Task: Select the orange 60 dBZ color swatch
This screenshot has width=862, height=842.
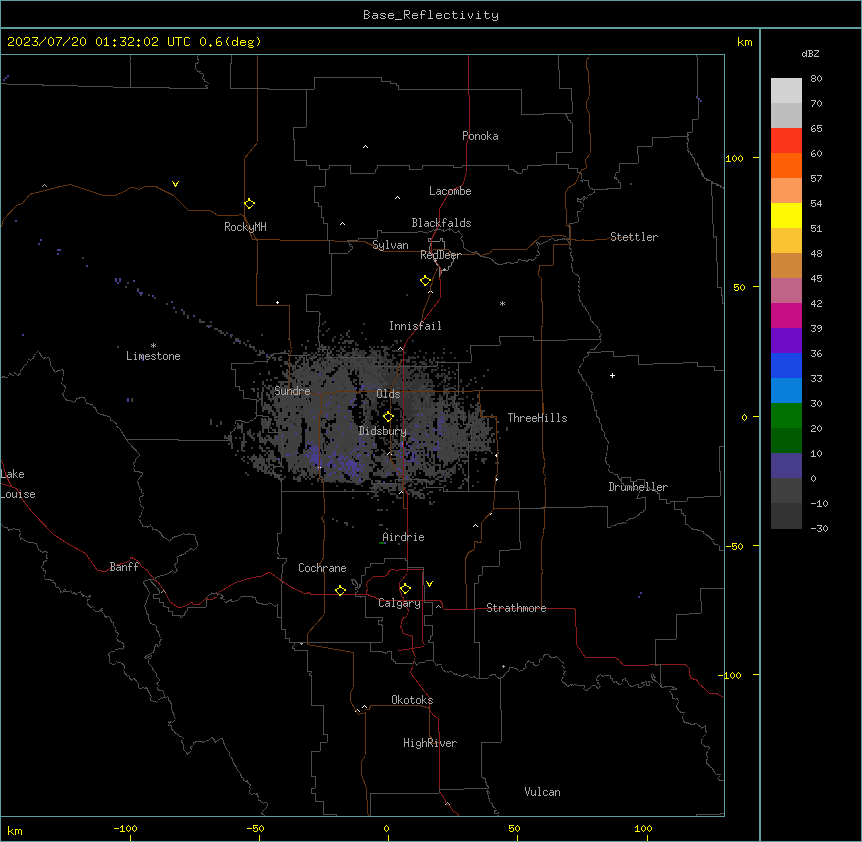Action: pyautogui.click(x=786, y=165)
